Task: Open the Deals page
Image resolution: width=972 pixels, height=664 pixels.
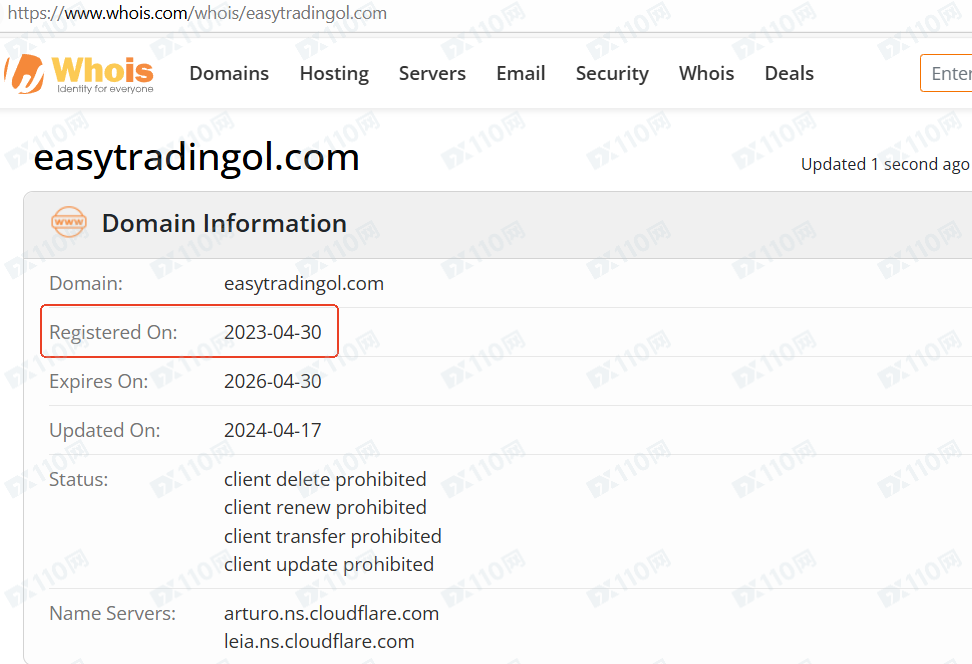Action: coord(789,73)
